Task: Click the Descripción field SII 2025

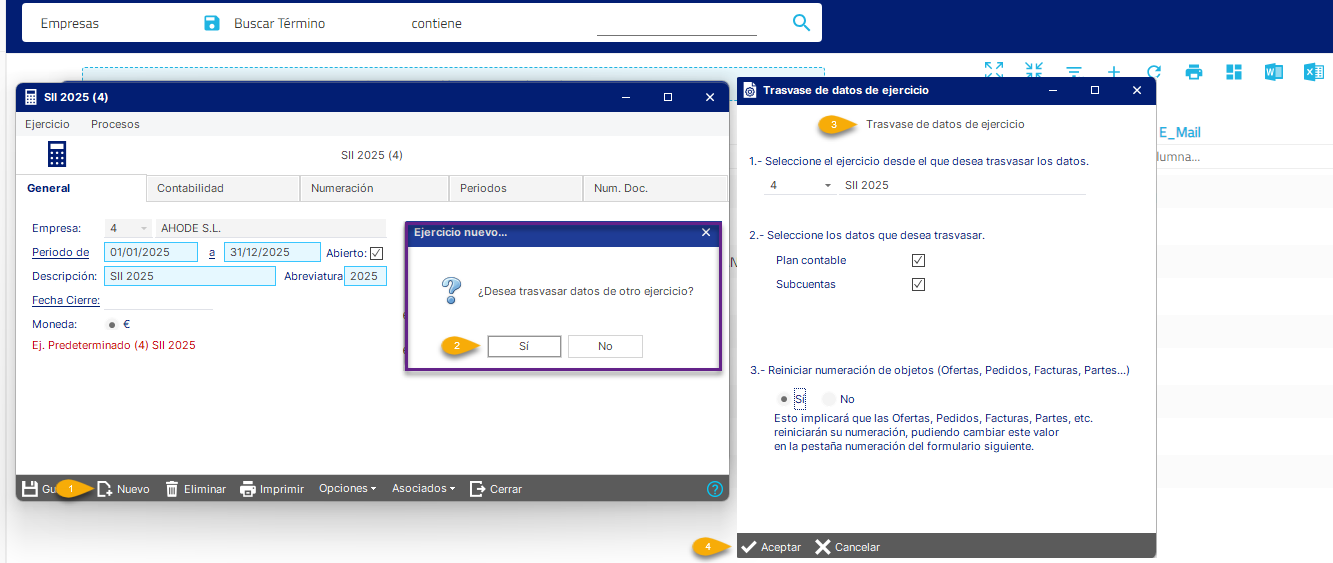Action: 189,276
